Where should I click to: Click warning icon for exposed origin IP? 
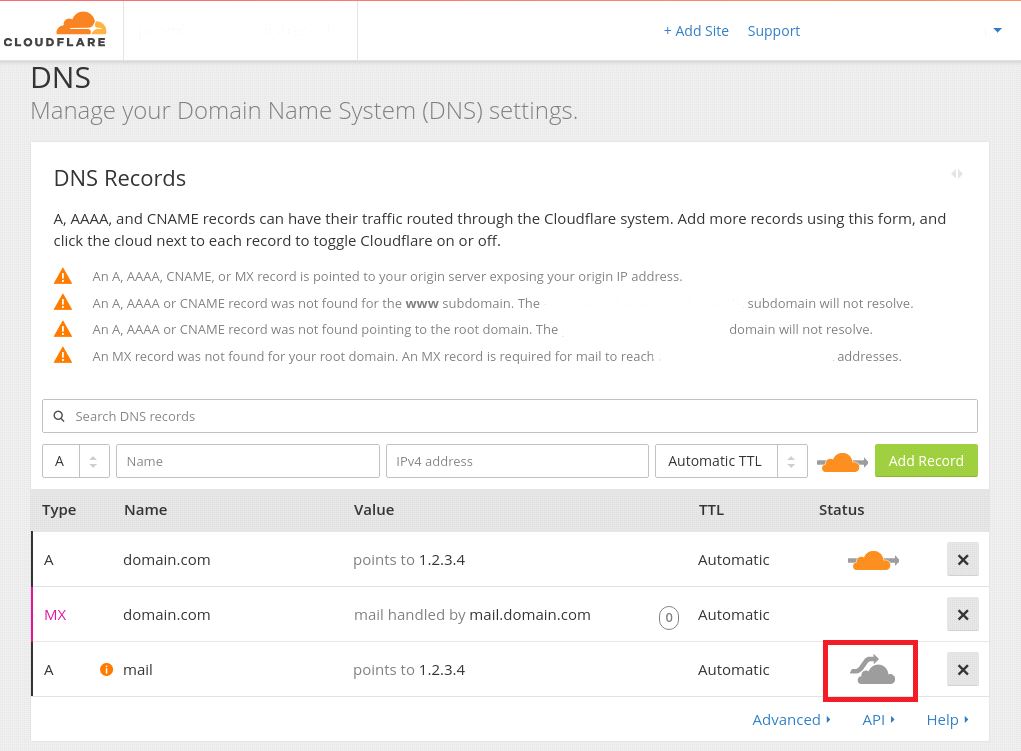point(63,276)
